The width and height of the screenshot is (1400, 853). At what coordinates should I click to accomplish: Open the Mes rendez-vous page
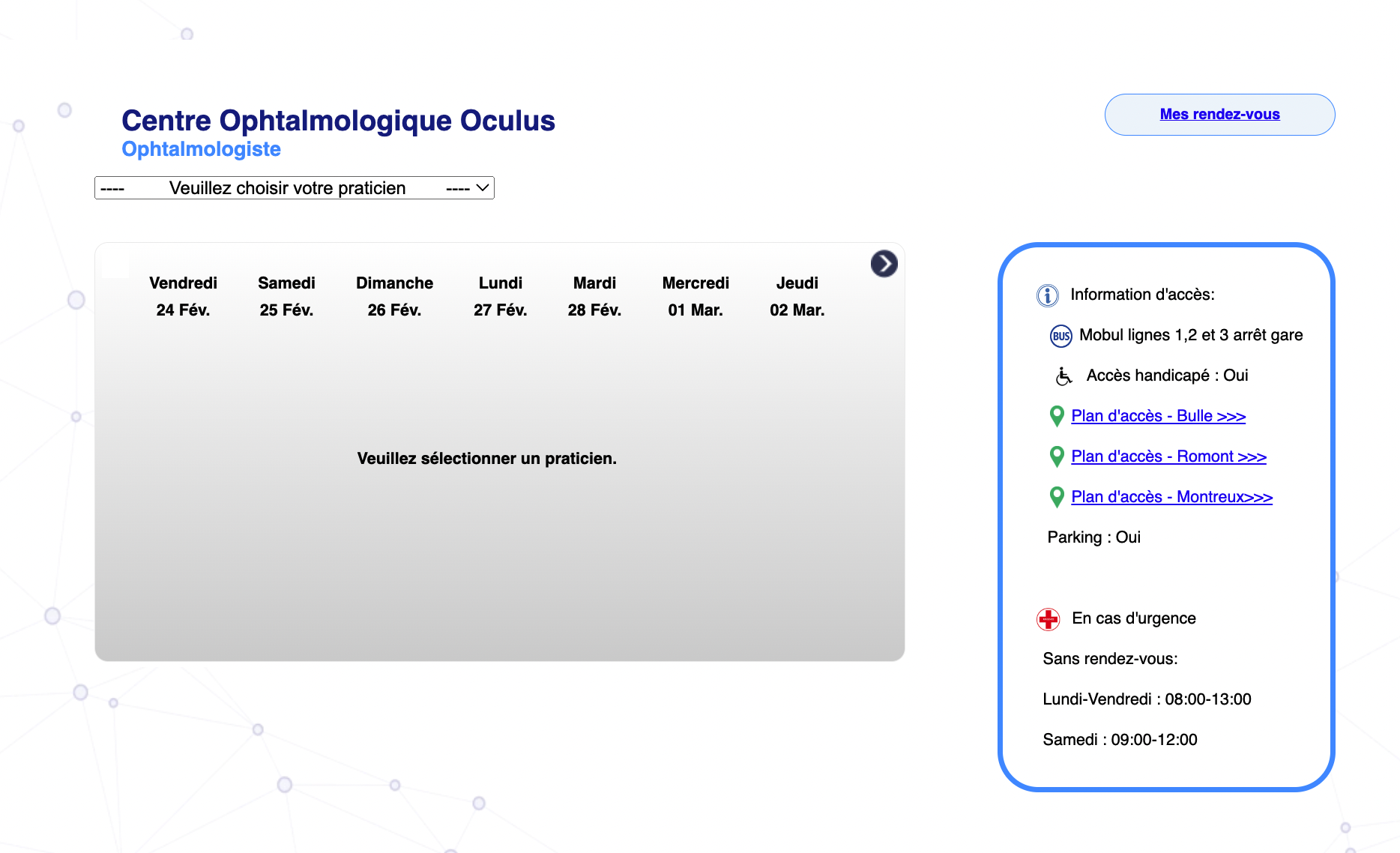(x=1219, y=115)
